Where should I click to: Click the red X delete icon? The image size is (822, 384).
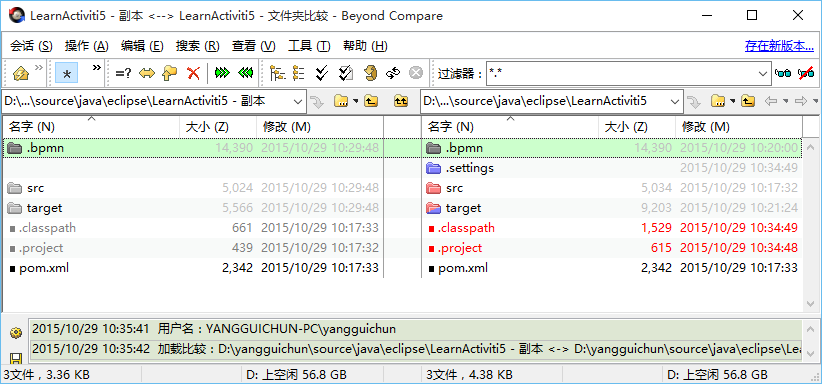tap(193, 73)
